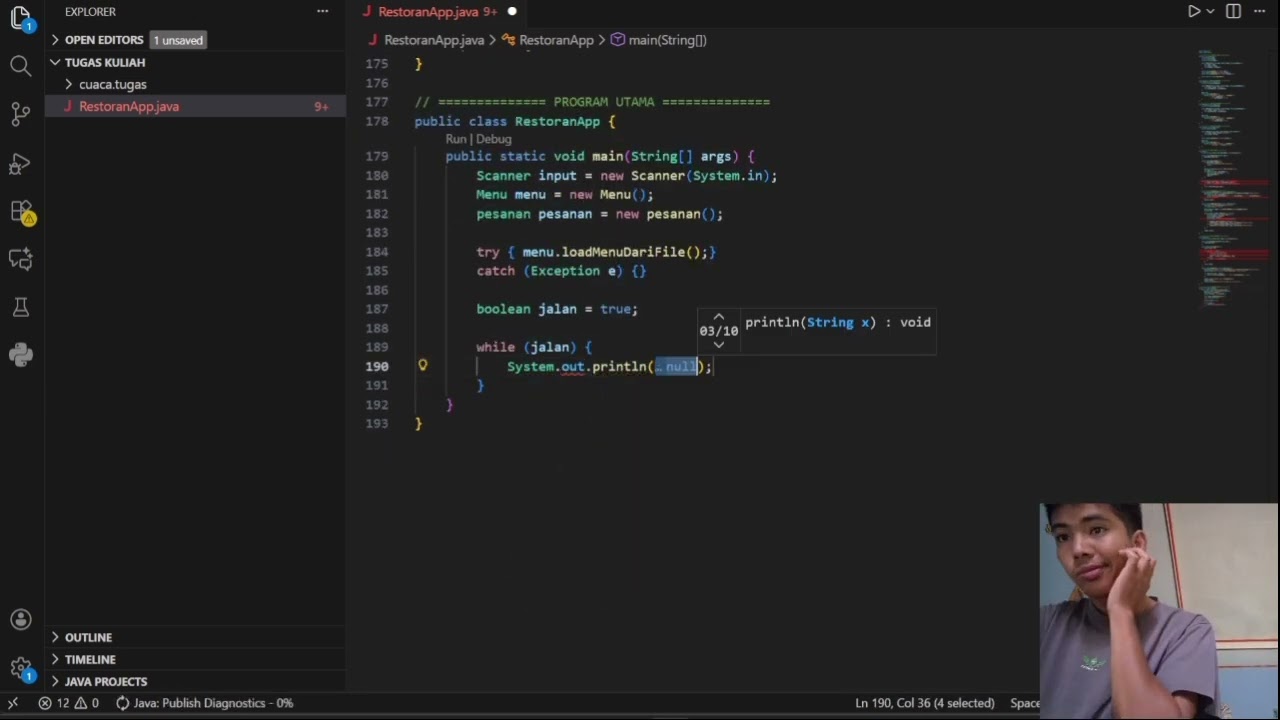The height and width of the screenshot is (720, 1280).
Task: Click the 'boolean jalan = true;' line
Action: tap(557, 309)
